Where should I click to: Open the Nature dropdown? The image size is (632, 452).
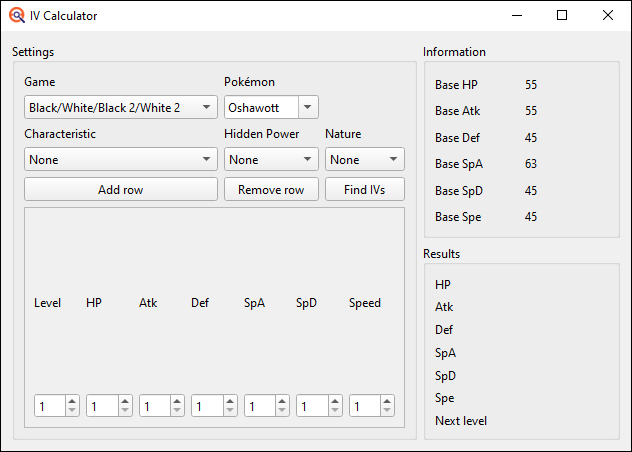[365, 159]
